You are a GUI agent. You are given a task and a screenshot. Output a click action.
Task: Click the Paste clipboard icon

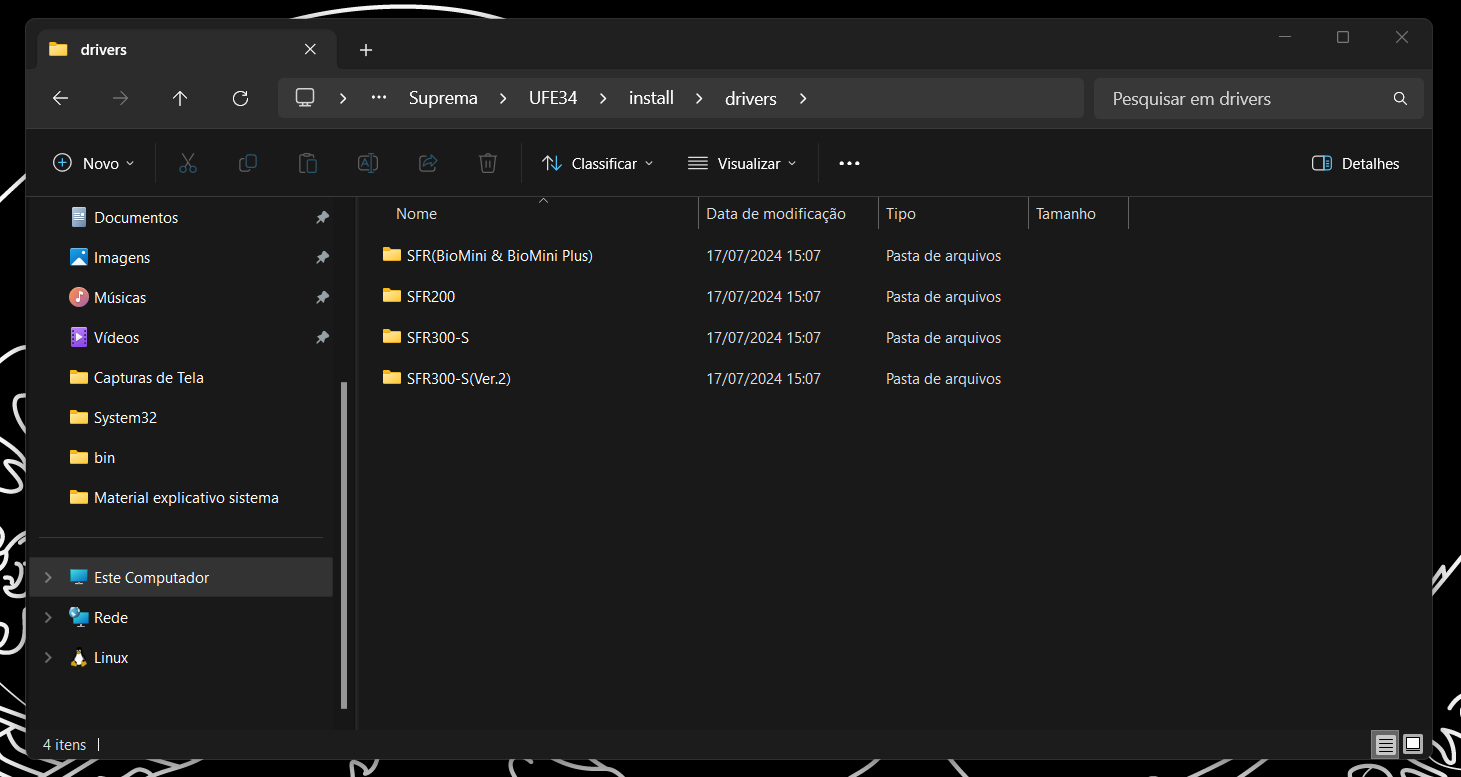(308, 163)
